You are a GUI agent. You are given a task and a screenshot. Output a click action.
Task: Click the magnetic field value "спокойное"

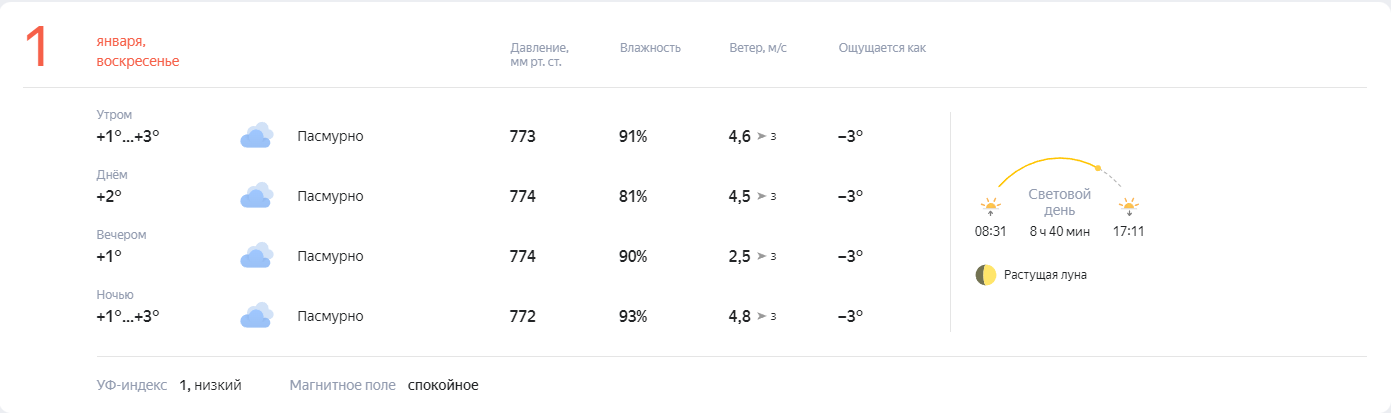(x=443, y=385)
